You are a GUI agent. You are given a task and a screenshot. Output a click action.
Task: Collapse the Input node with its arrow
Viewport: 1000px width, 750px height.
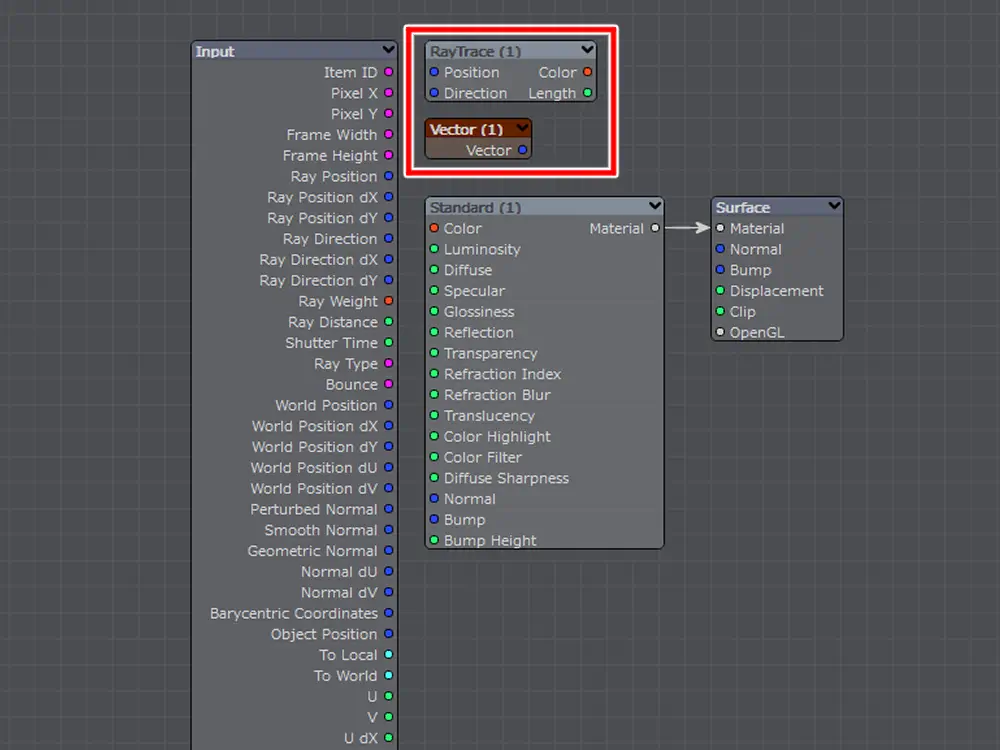(x=388, y=50)
